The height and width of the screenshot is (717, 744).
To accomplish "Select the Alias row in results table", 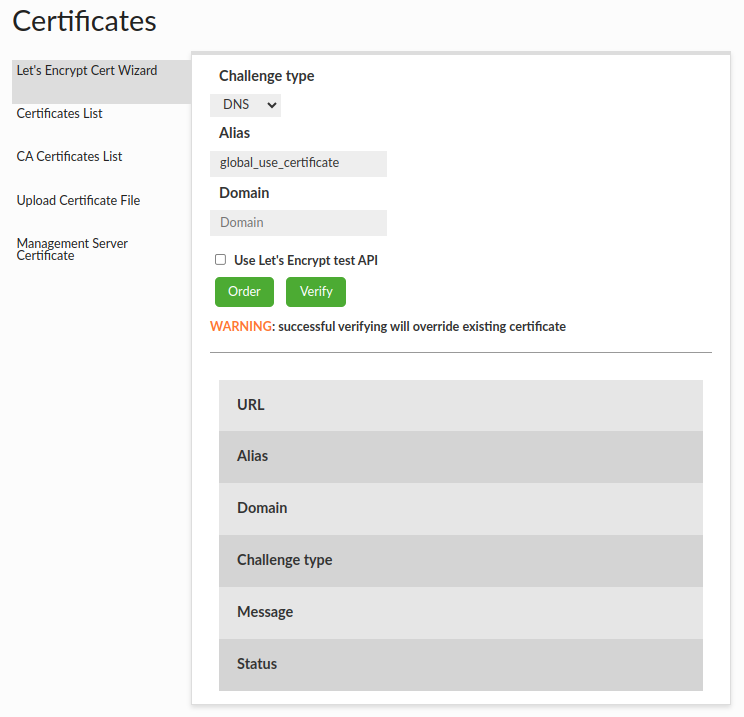I will tap(460, 457).
